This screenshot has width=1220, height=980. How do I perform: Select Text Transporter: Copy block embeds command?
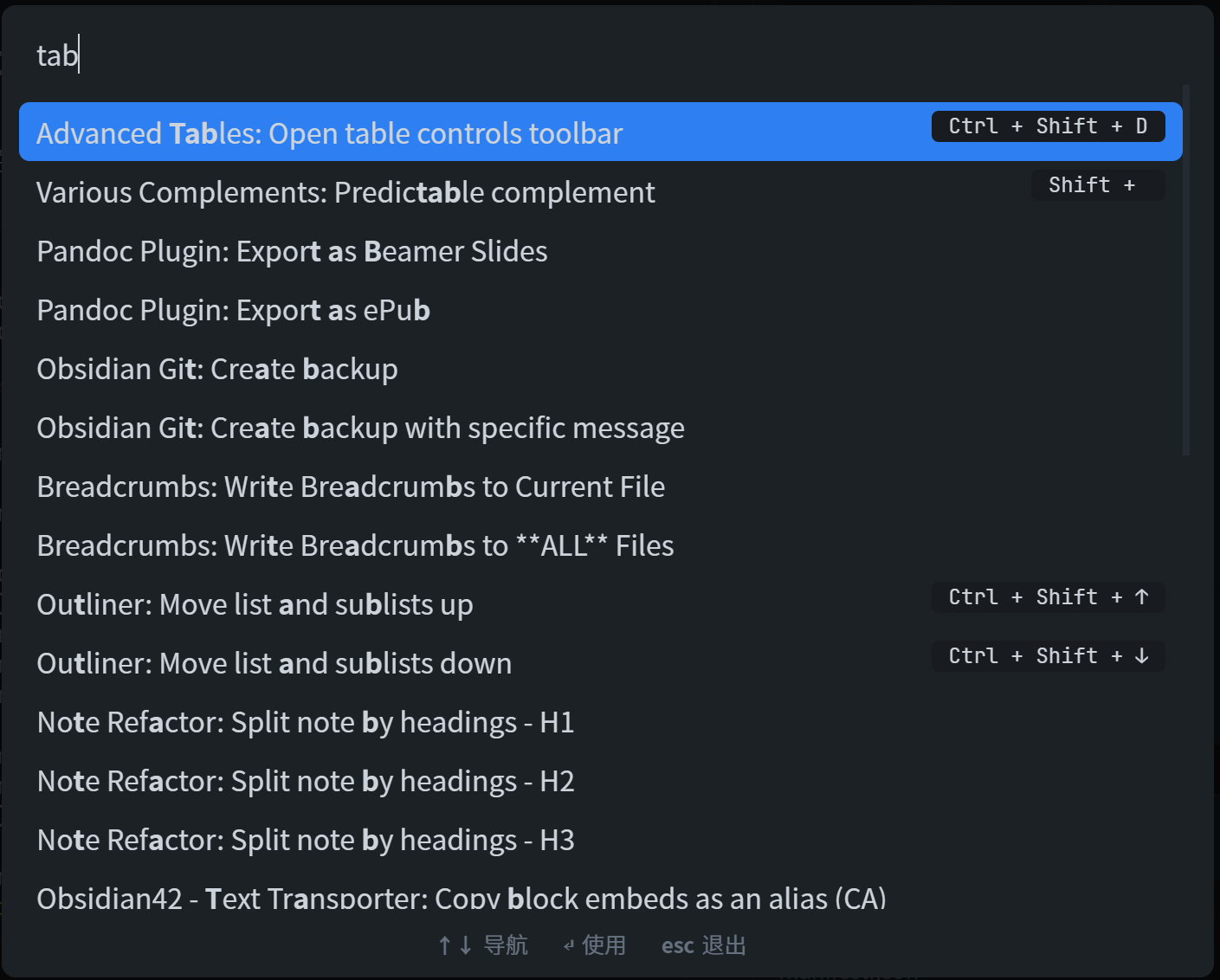tap(462, 898)
